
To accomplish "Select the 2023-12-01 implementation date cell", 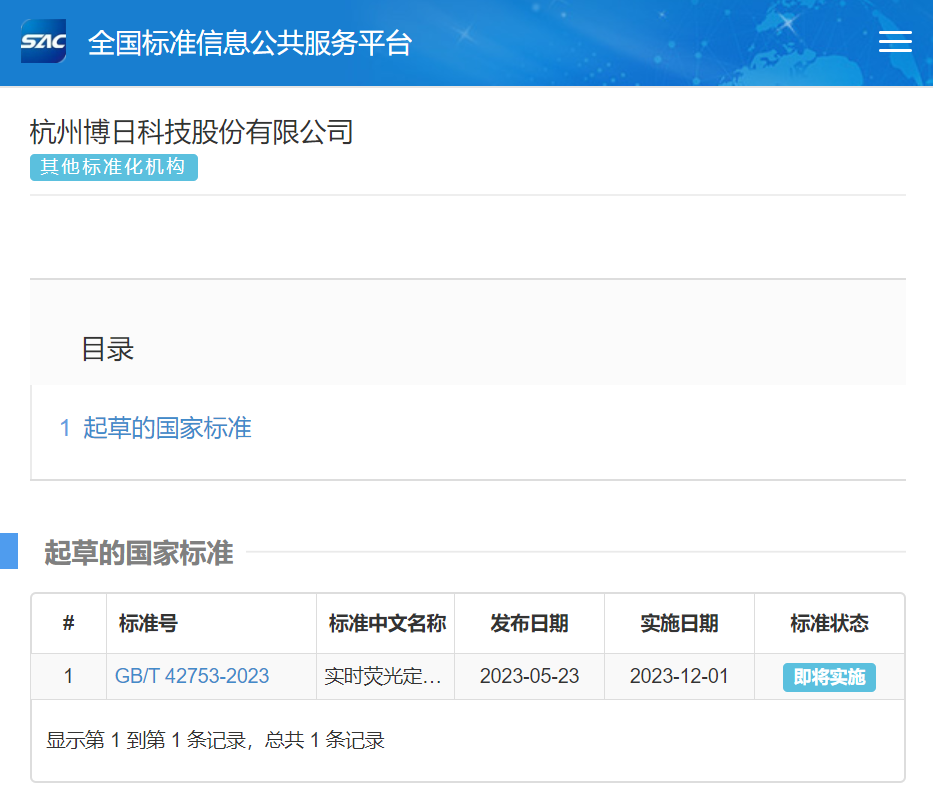I will pos(679,676).
